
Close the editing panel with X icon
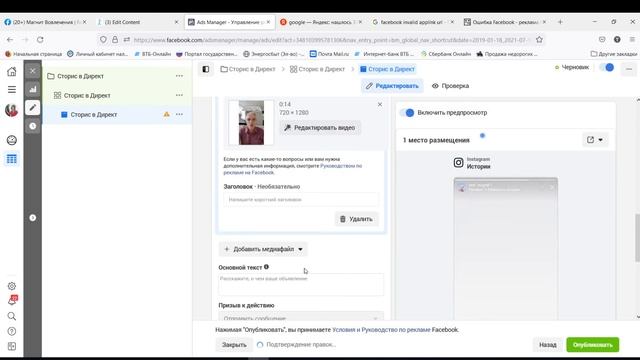point(33,71)
